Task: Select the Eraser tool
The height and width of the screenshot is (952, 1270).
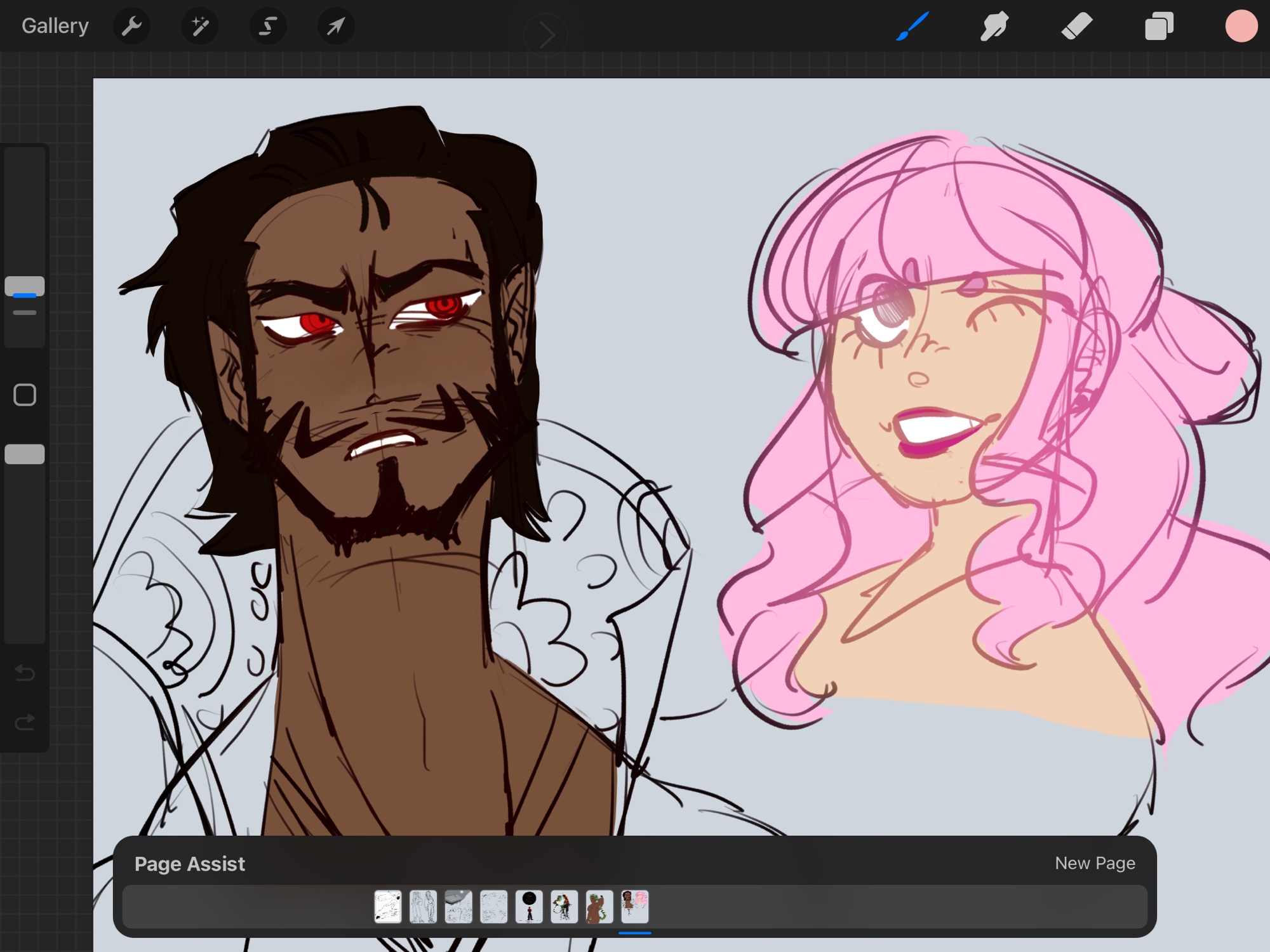Action: tap(1076, 27)
